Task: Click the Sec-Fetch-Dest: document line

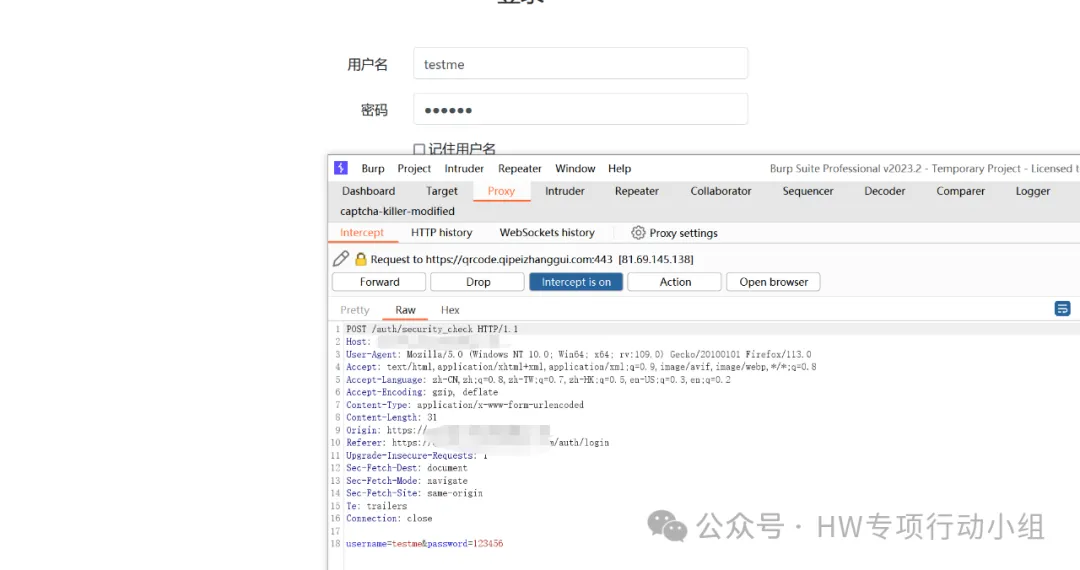Action: 406,468
